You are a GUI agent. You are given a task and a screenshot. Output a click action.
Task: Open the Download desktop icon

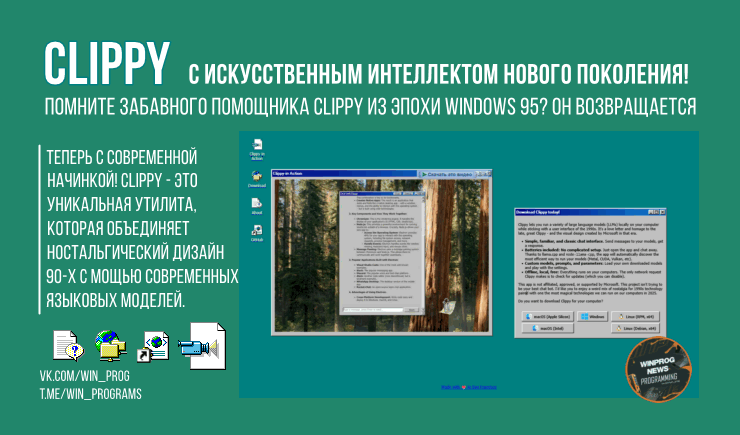(257, 179)
